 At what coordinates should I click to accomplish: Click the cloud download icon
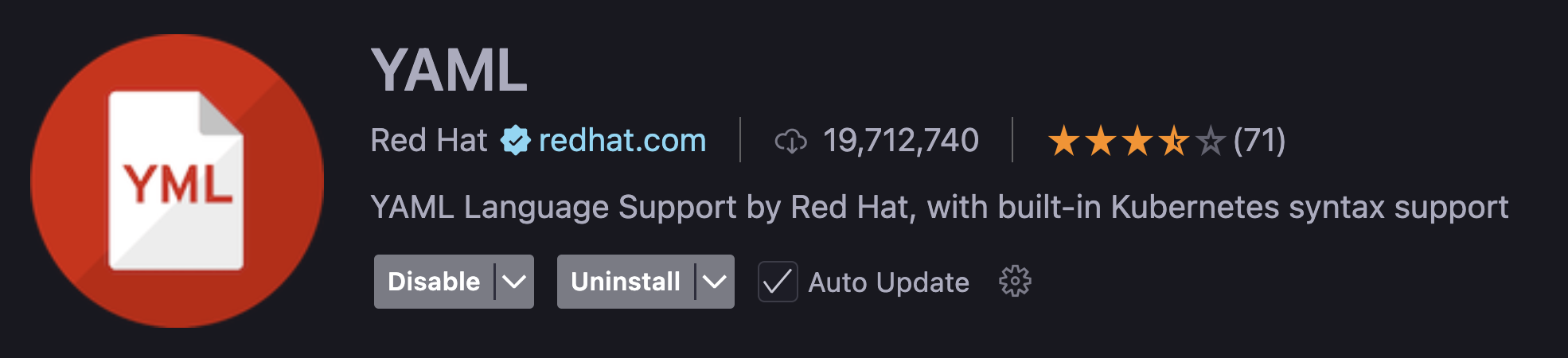790,142
